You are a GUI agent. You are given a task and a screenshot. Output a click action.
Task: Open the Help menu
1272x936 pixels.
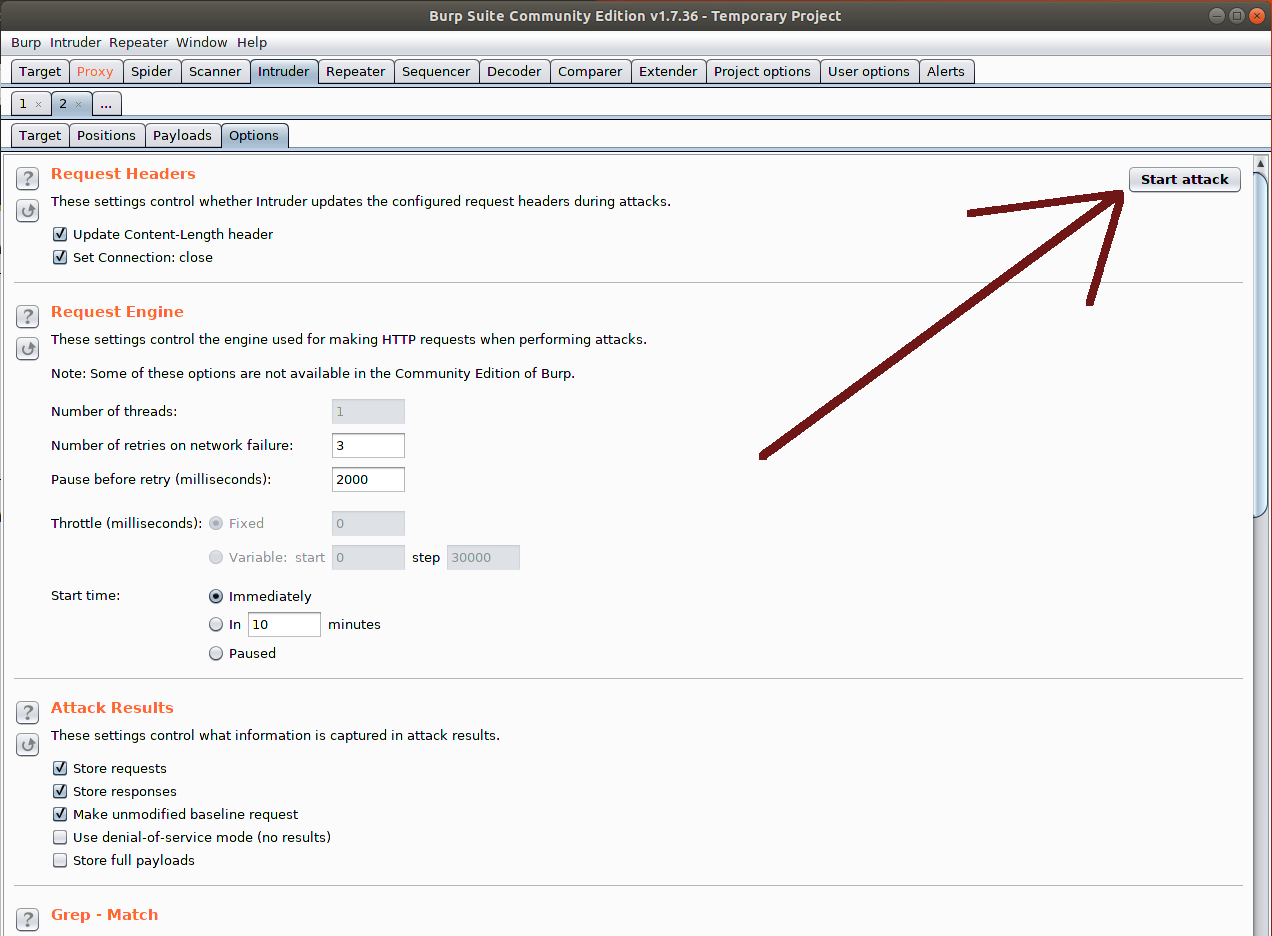pyautogui.click(x=252, y=42)
